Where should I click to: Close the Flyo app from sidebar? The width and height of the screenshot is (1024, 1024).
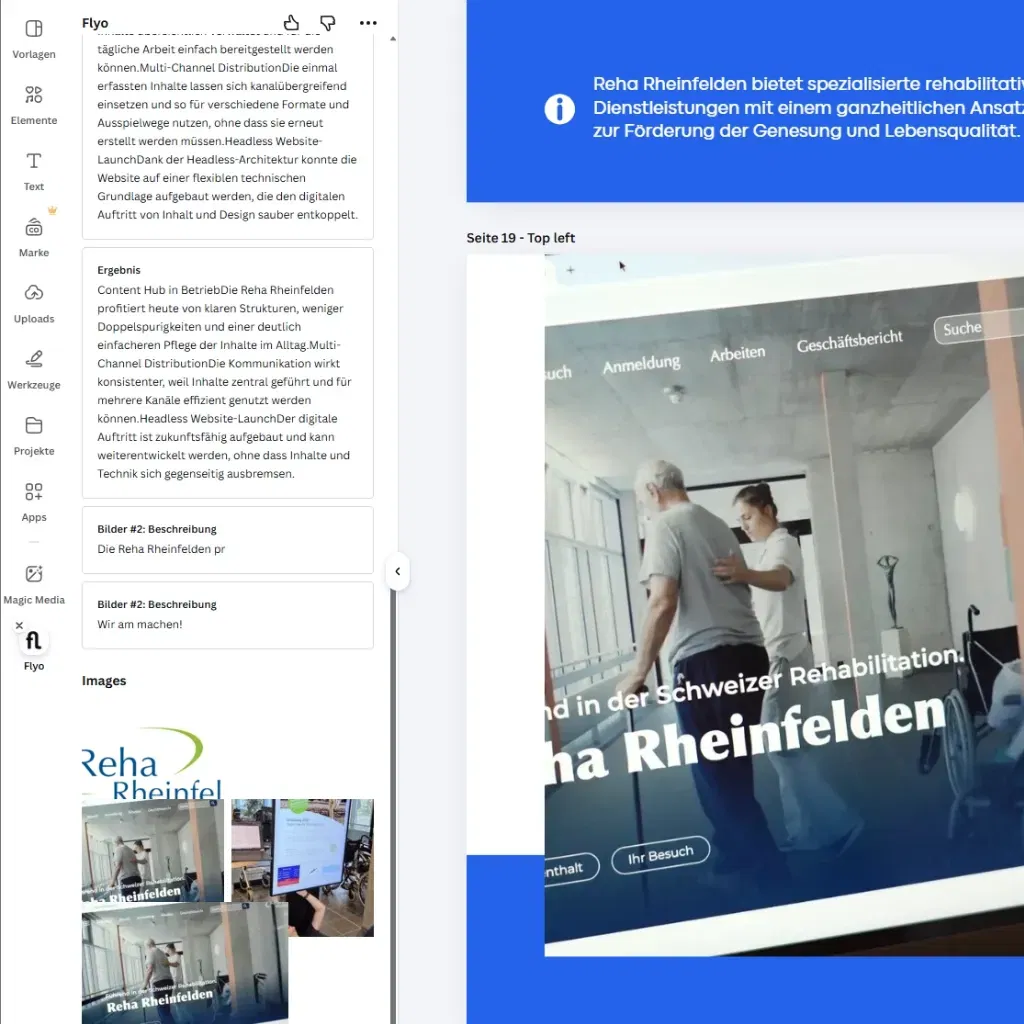coord(19,625)
